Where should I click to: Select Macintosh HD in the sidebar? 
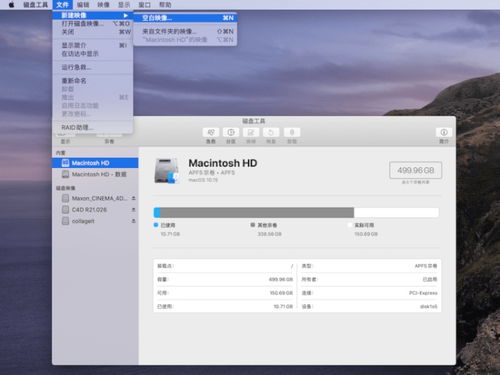coord(95,163)
